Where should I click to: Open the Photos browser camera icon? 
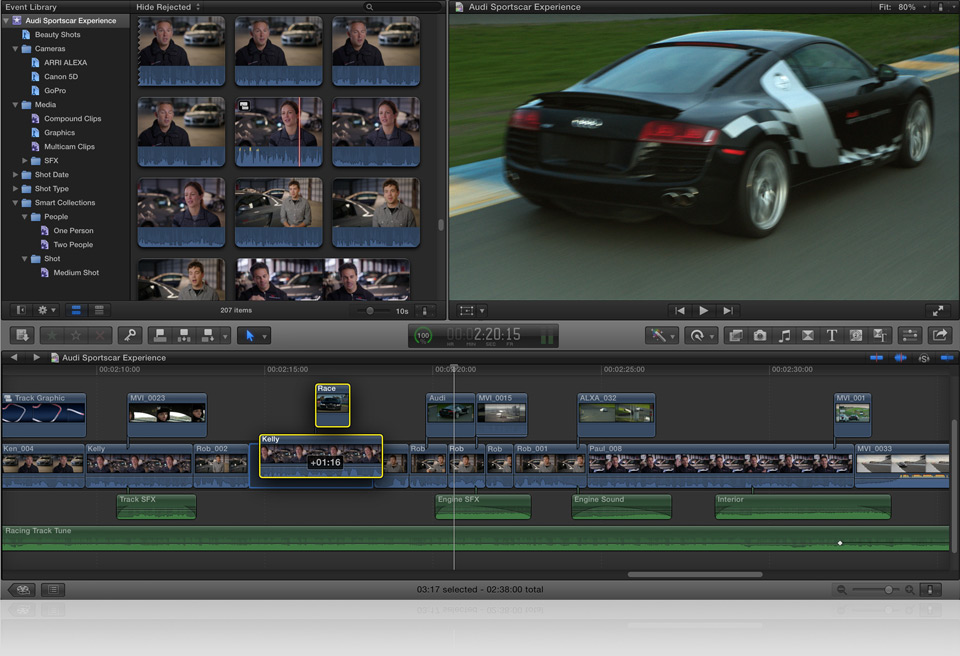tap(760, 336)
